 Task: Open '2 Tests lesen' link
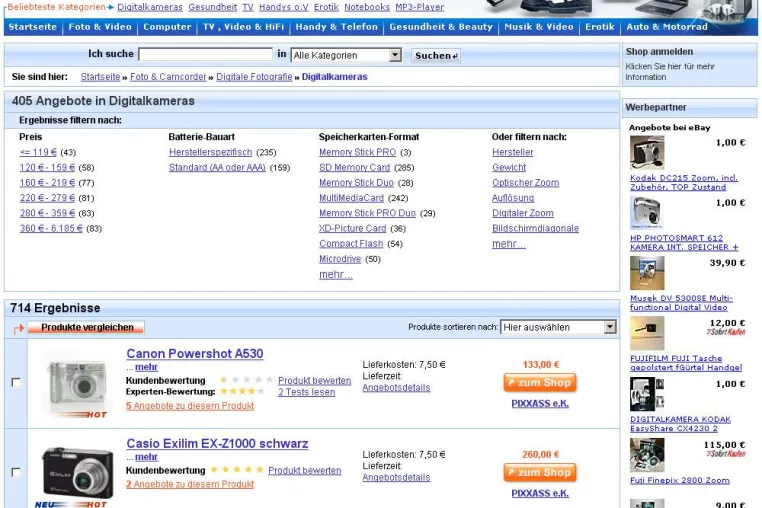[x=306, y=392]
